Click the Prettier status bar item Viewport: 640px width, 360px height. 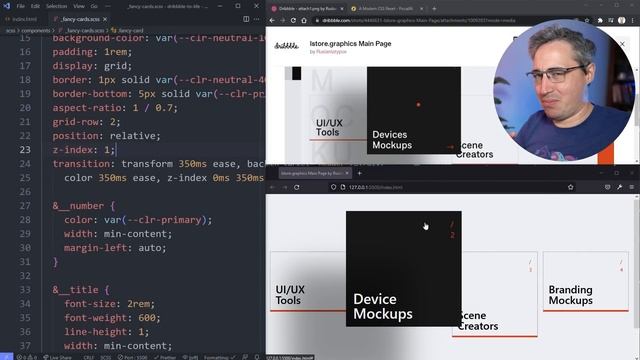tap(165, 357)
